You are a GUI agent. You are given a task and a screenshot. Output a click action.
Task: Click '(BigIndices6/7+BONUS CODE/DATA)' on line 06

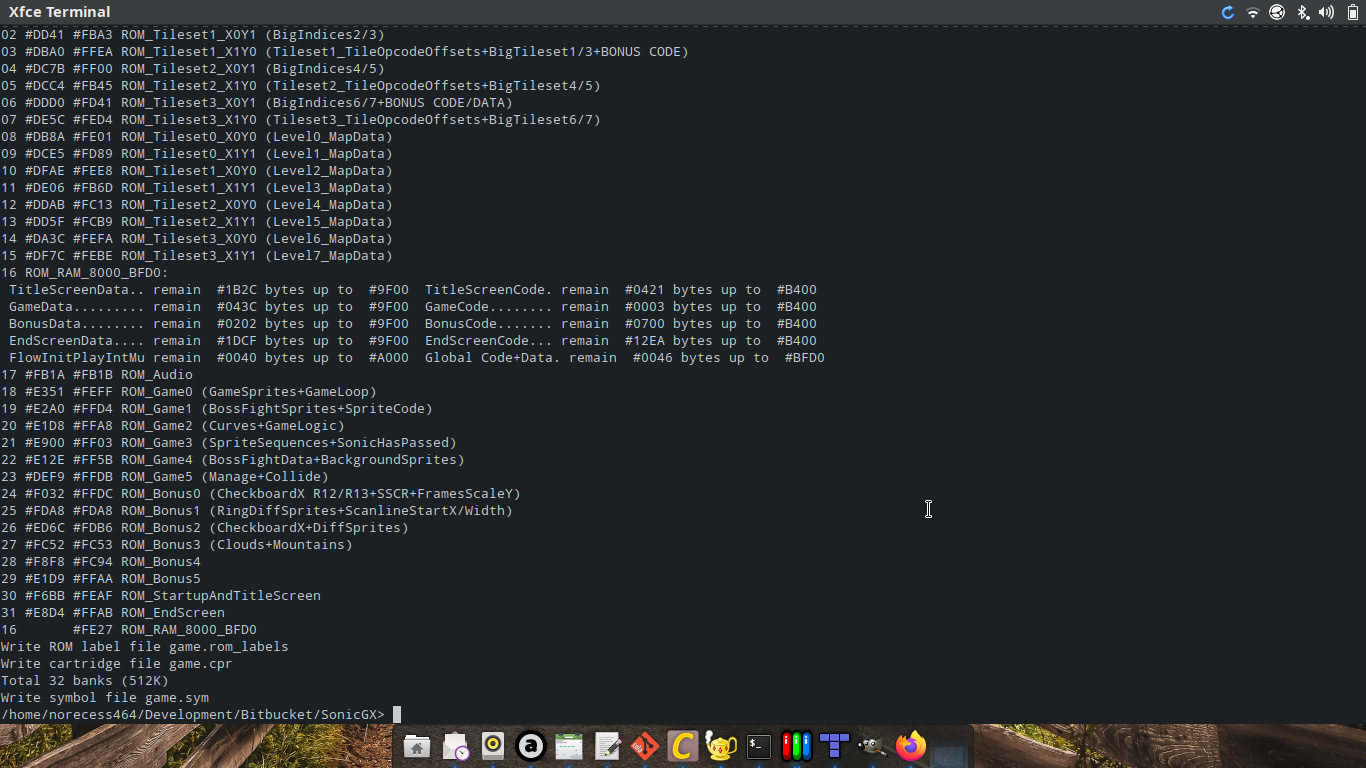[x=389, y=102]
